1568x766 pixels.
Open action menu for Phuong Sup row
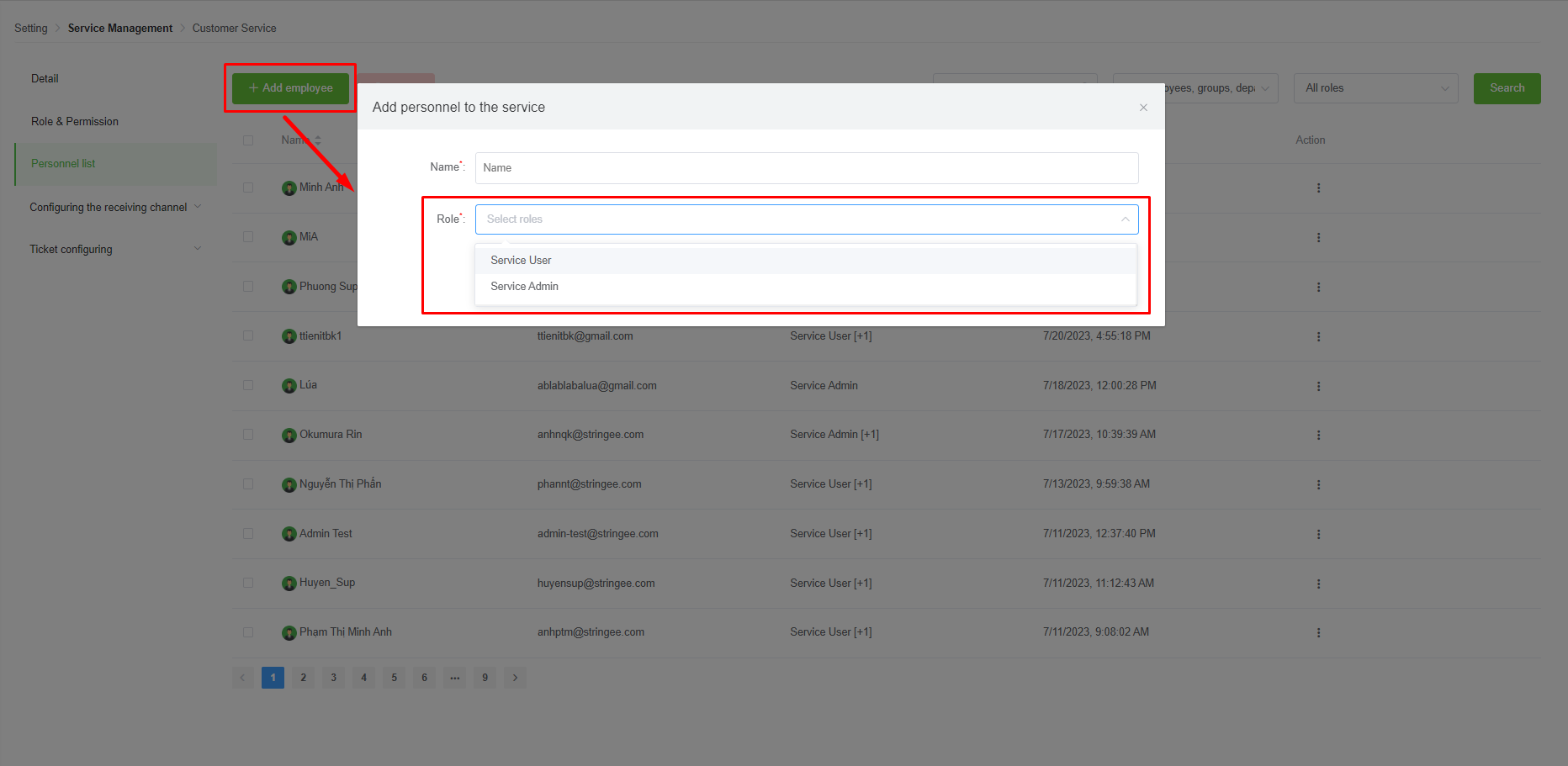pos(1318,288)
